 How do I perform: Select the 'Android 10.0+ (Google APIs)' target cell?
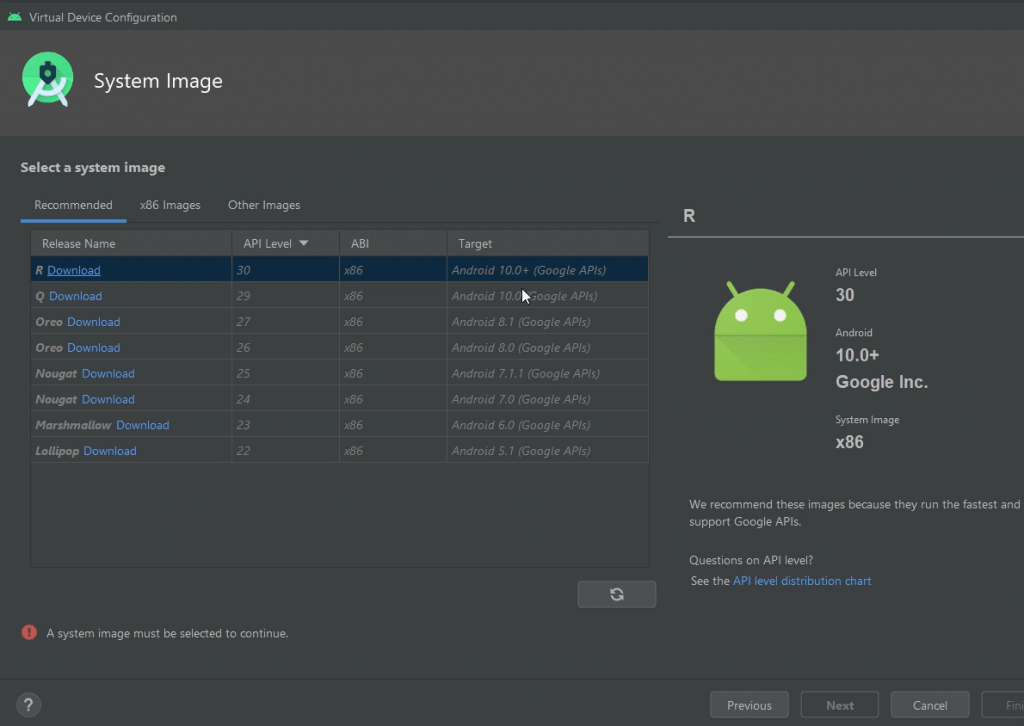(x=548, y=270)
